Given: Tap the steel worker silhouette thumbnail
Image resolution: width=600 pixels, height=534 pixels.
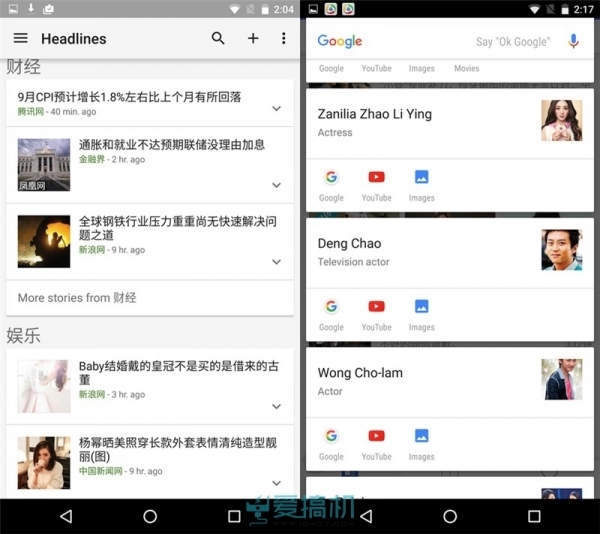Looking at the screenshot, I should pyautogui.click(x=44, y=241).
